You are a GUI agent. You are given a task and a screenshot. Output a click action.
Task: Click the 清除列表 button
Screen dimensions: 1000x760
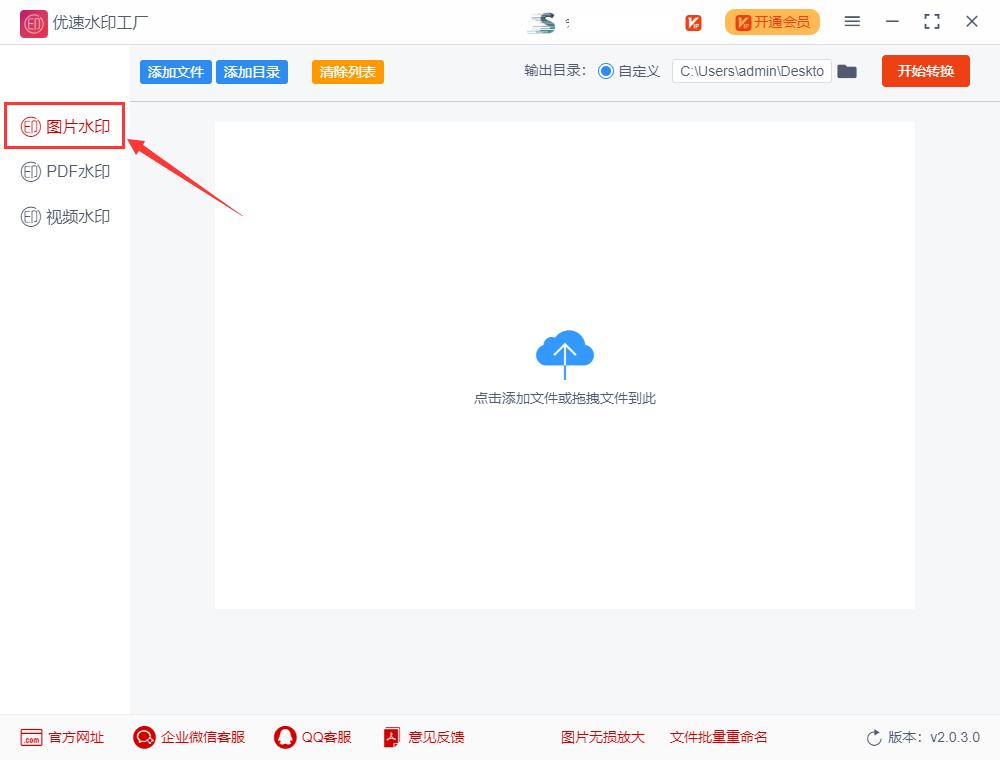(x=347, y=71)
